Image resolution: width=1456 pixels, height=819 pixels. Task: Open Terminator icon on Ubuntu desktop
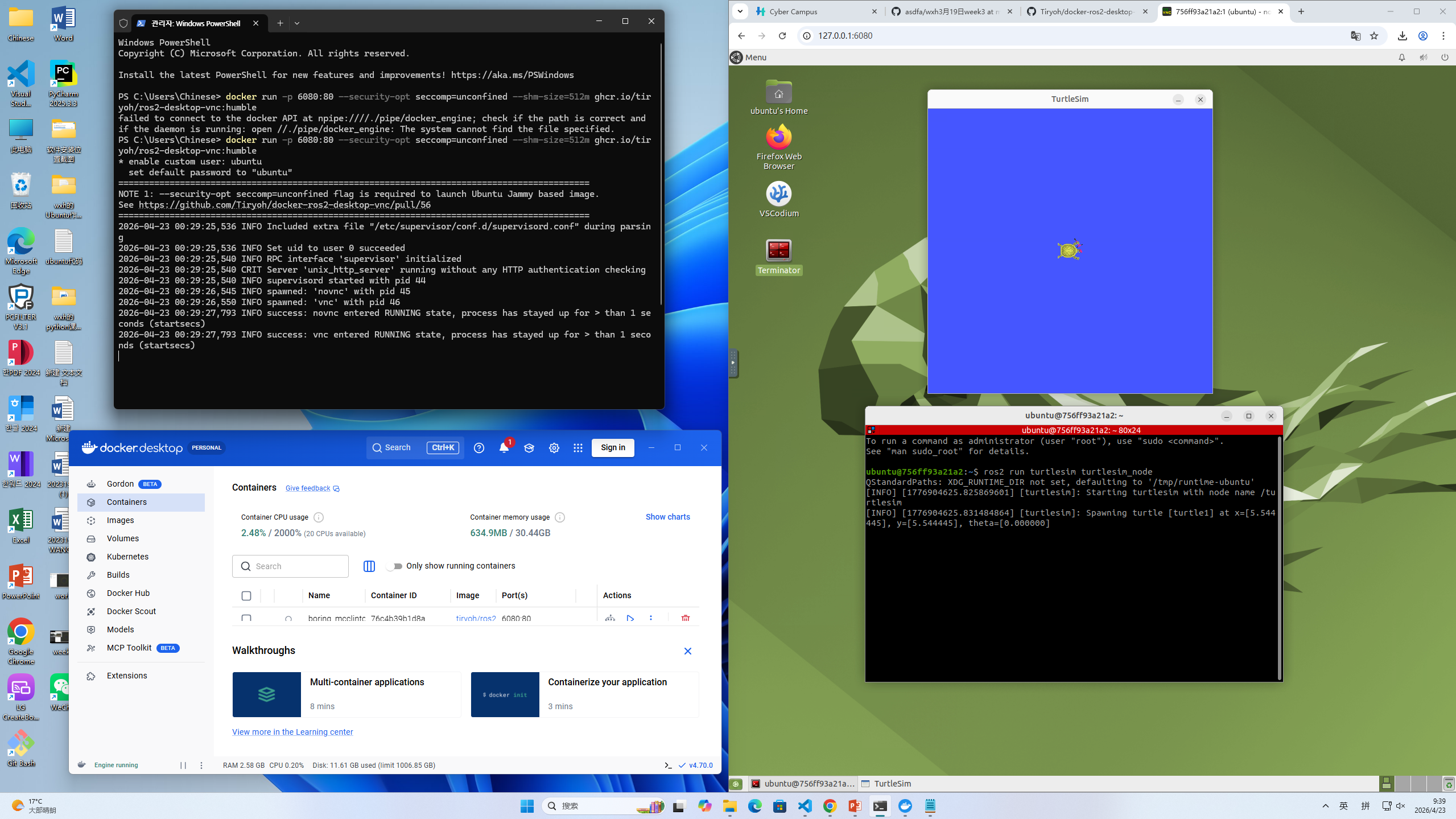[779, 250]
